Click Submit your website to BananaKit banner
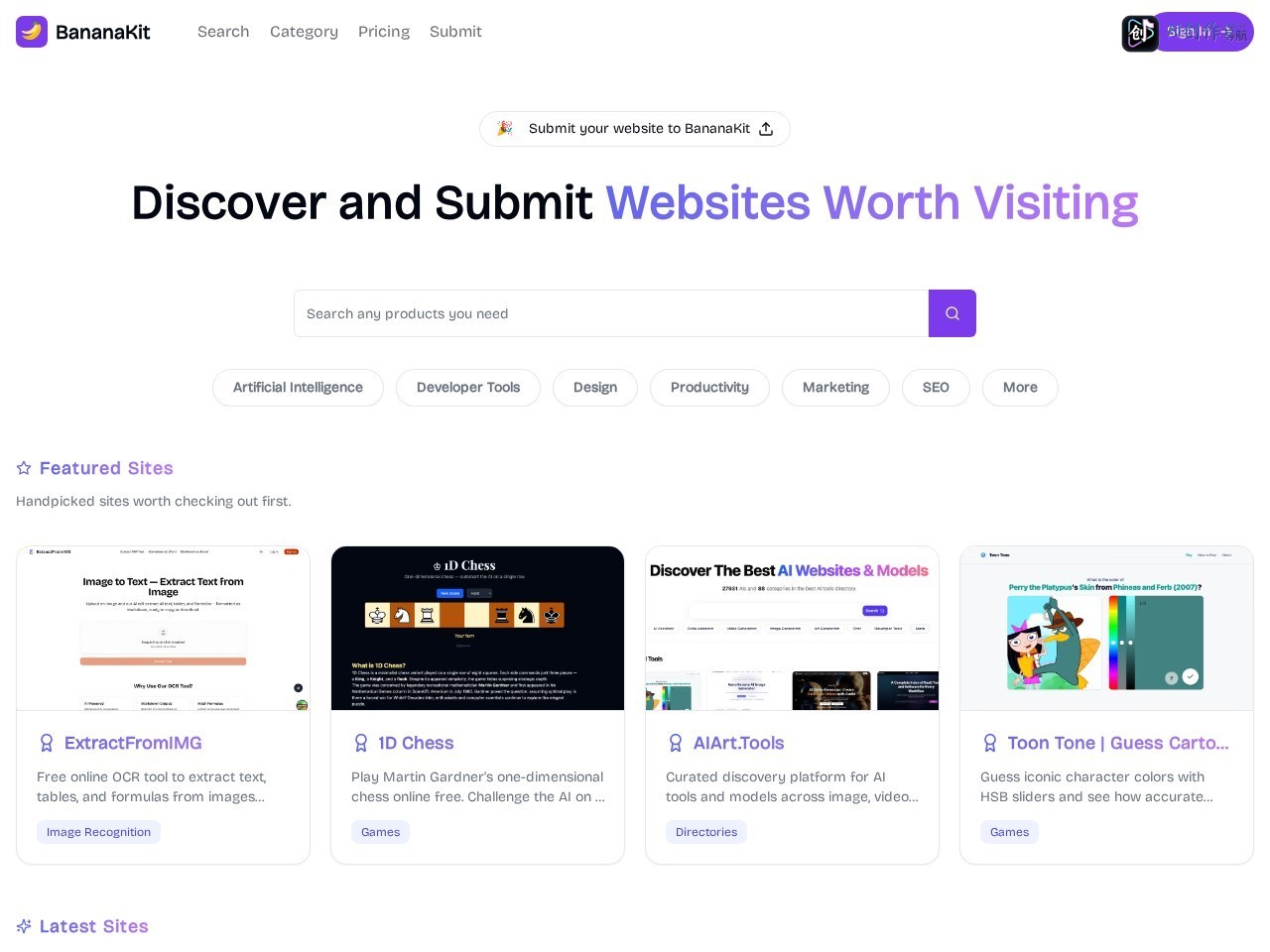Screen dimensions: 1270x952 click(635, 129)
